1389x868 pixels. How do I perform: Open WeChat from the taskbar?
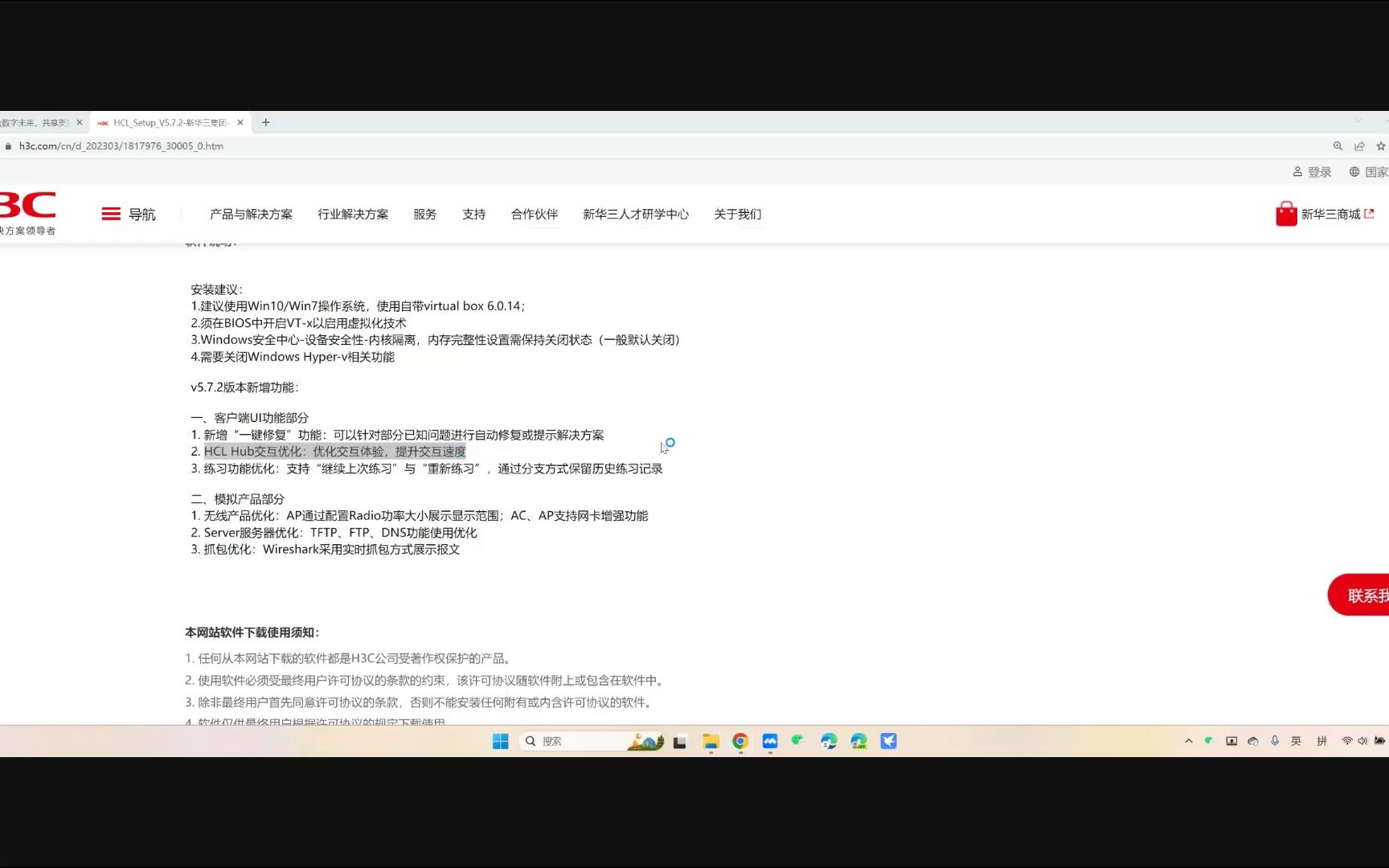point(798,741)
